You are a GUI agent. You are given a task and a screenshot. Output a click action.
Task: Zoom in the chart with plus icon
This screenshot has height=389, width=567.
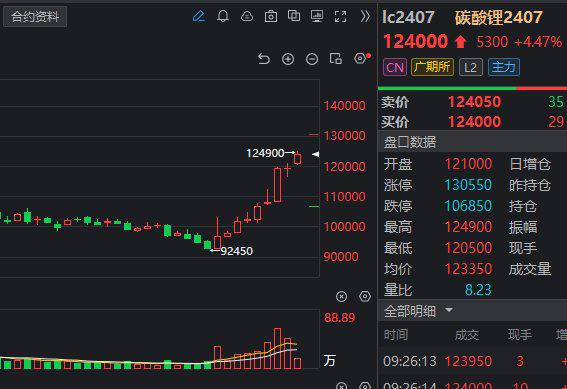[288, 59]
